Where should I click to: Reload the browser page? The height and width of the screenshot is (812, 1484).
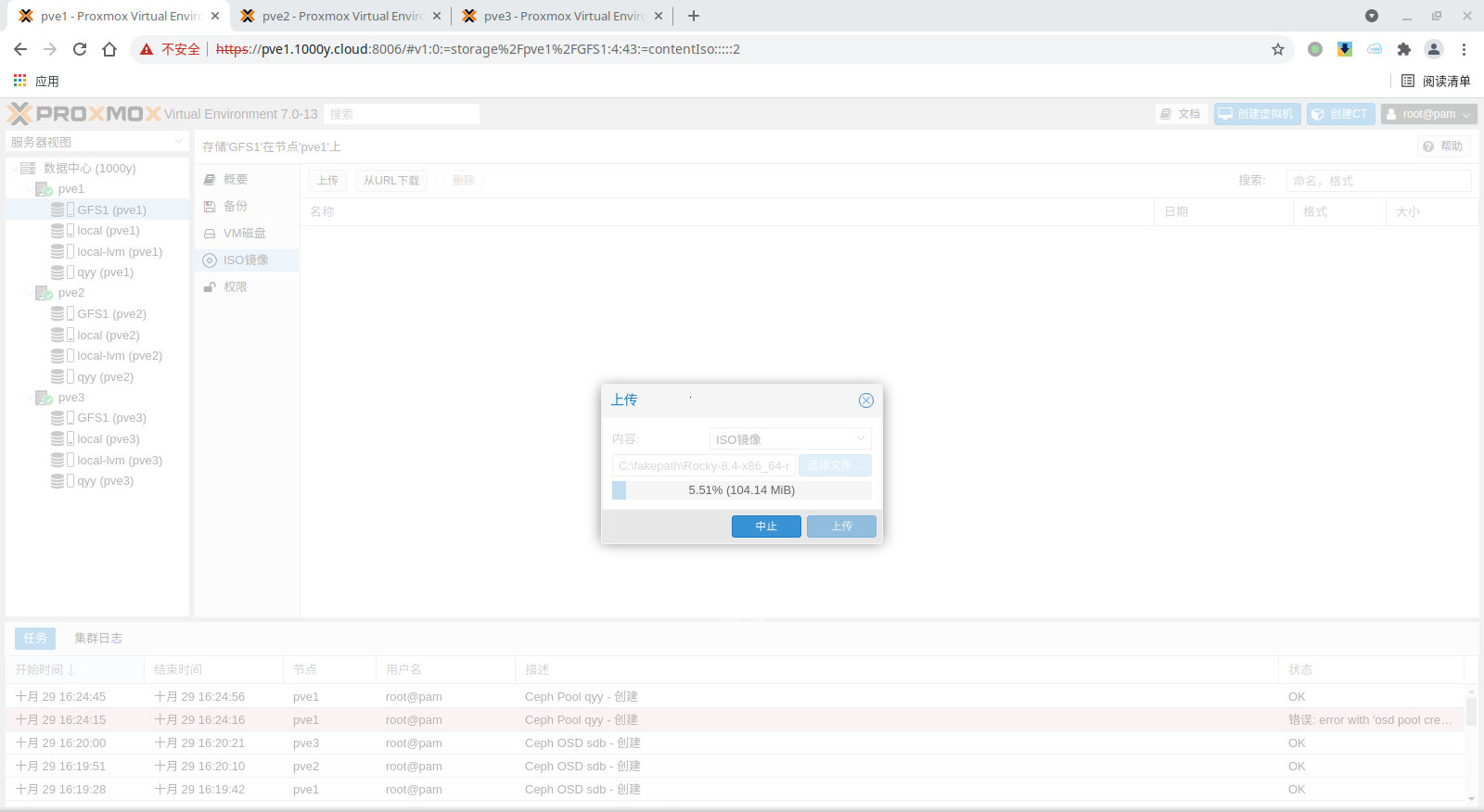pos(80,49)
